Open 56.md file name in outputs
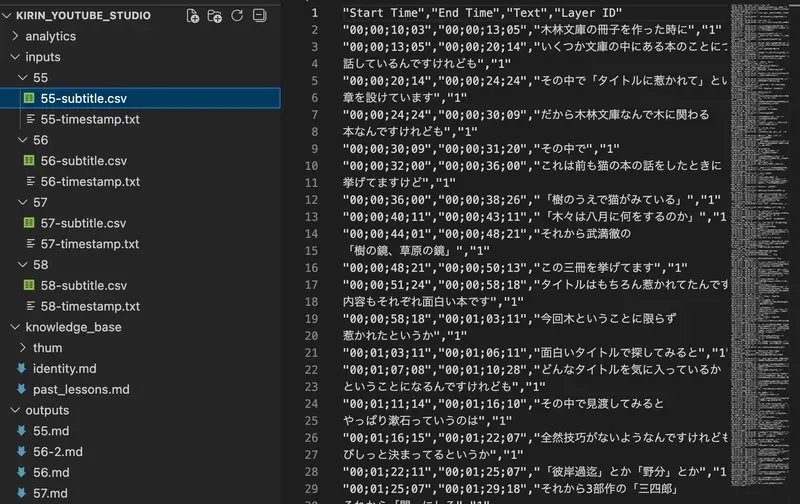 tap(51, 472)
